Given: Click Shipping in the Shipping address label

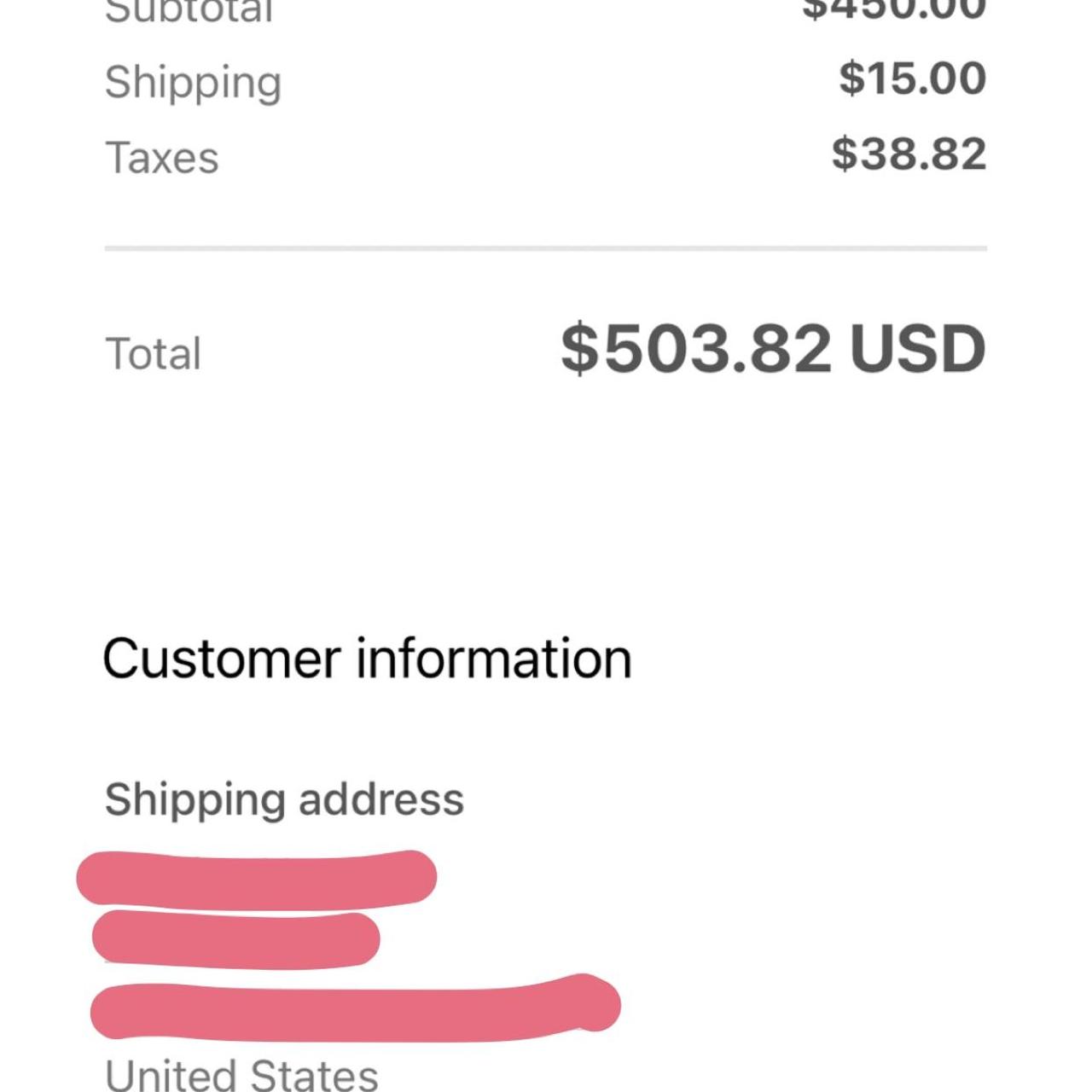Looking at the screenshot, I should click(195, 800).
